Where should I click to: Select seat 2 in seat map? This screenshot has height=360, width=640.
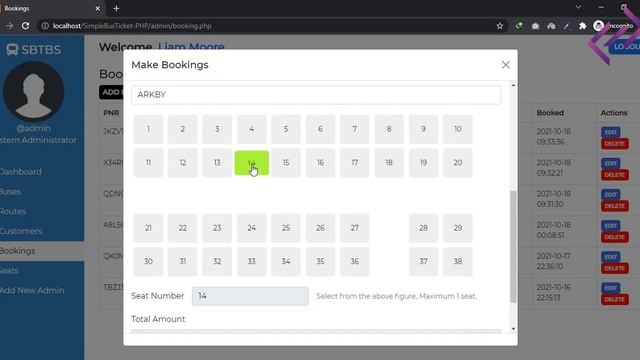click(182, 129)
